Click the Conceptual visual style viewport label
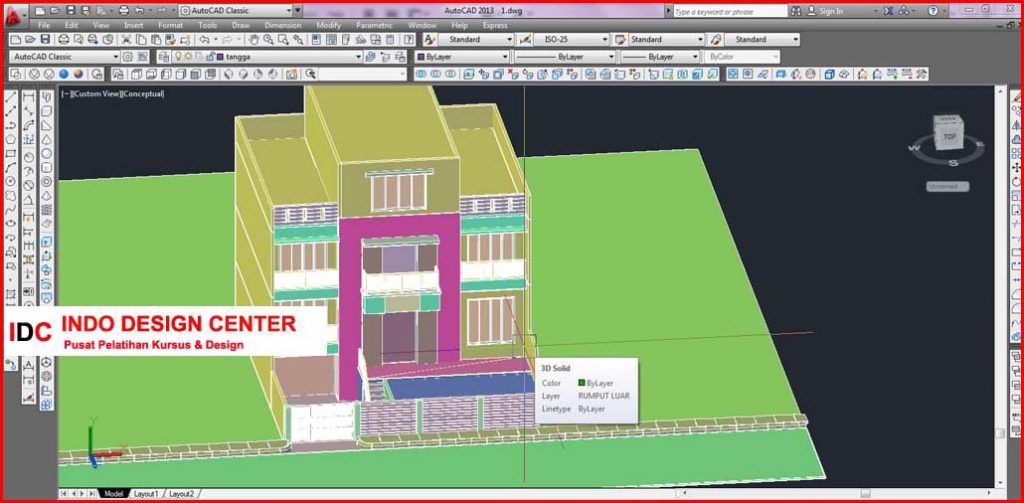 pos(143,94)
